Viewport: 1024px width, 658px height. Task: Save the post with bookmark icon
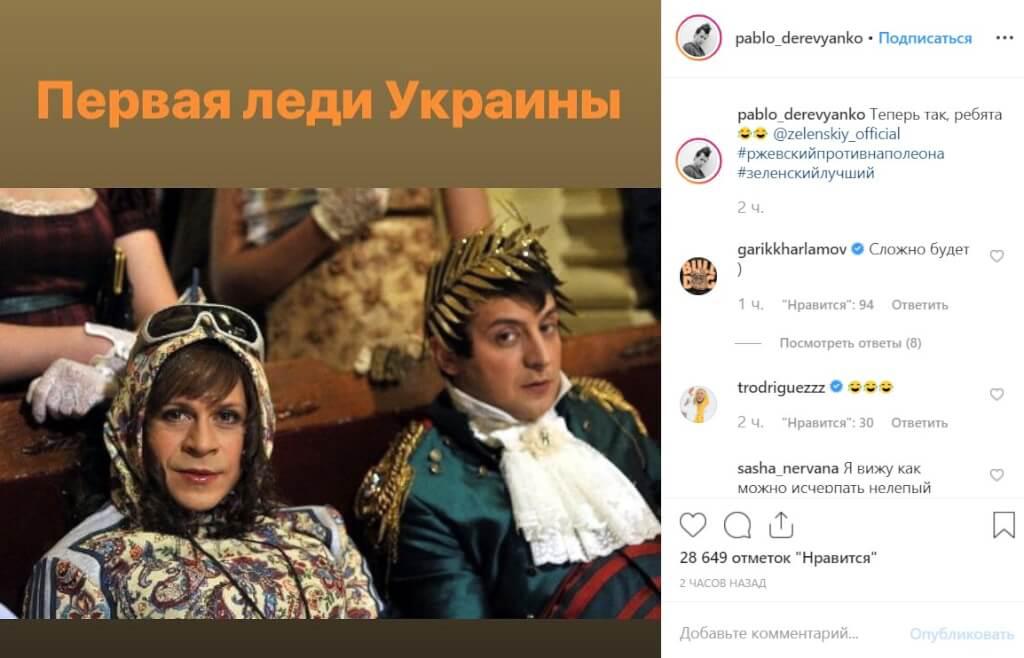coord(1004,525)
